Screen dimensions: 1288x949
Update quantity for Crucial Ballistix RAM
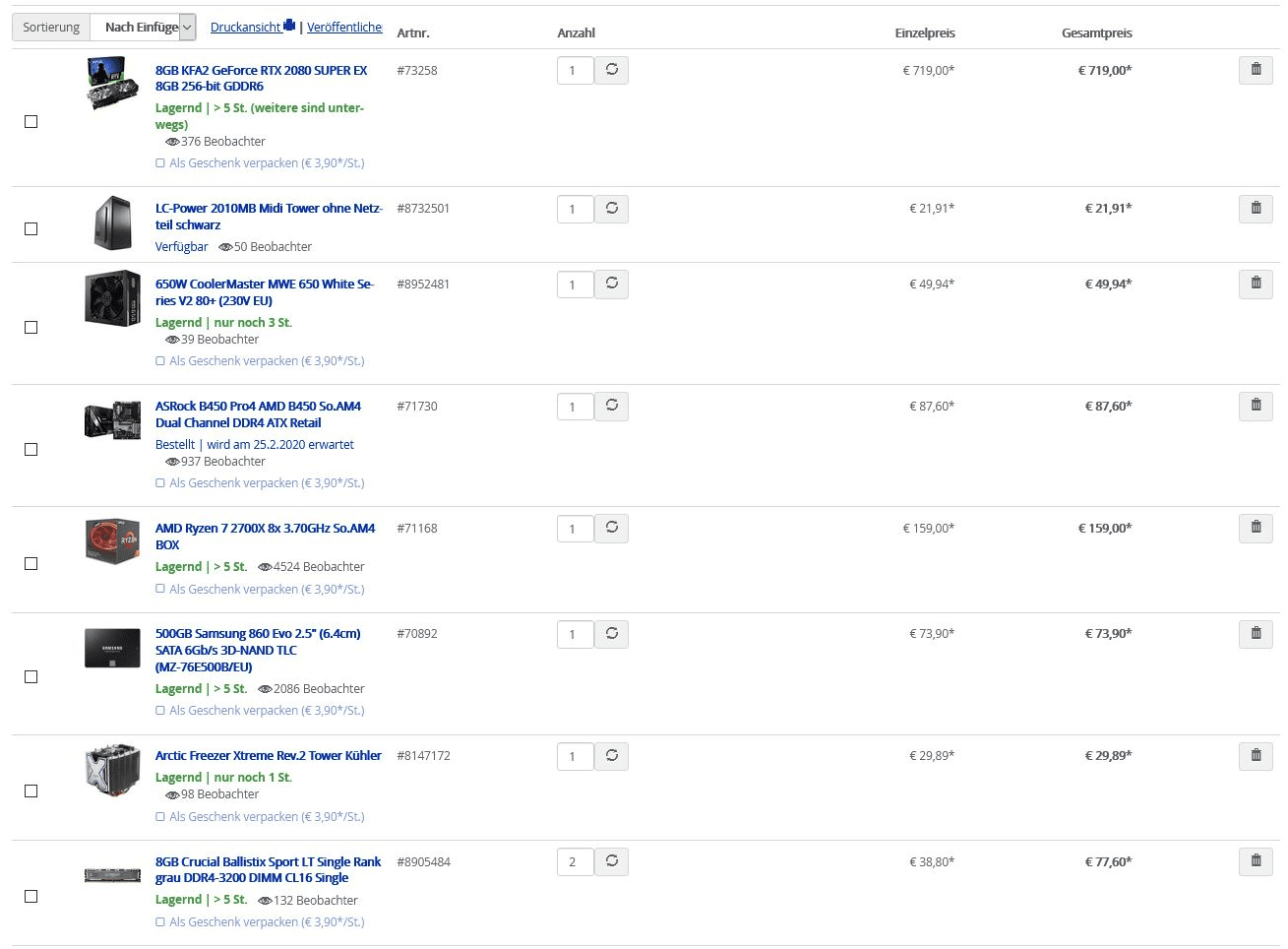pos(611,861)
